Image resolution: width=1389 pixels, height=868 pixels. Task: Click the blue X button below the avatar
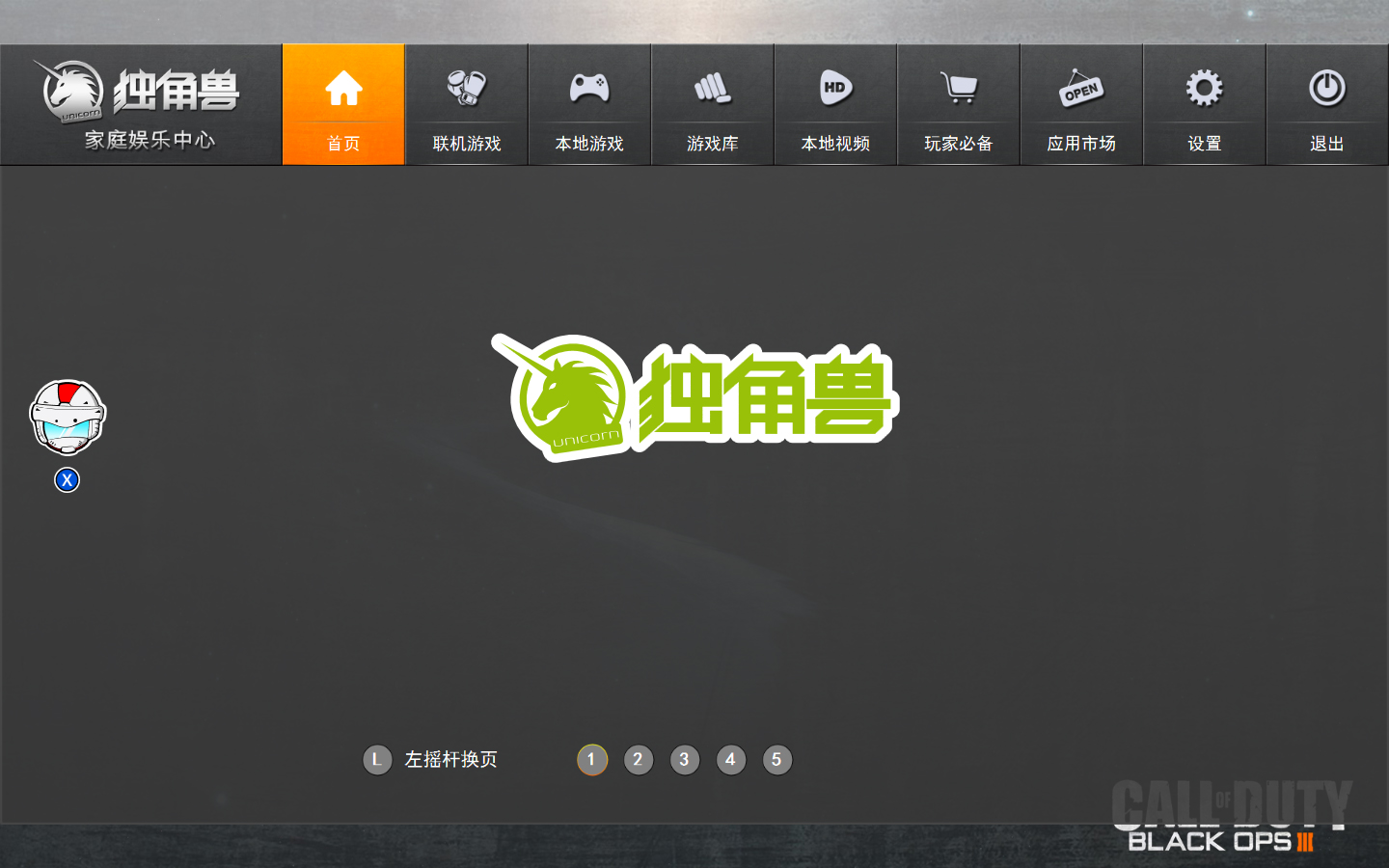click(x=66, y=479)
